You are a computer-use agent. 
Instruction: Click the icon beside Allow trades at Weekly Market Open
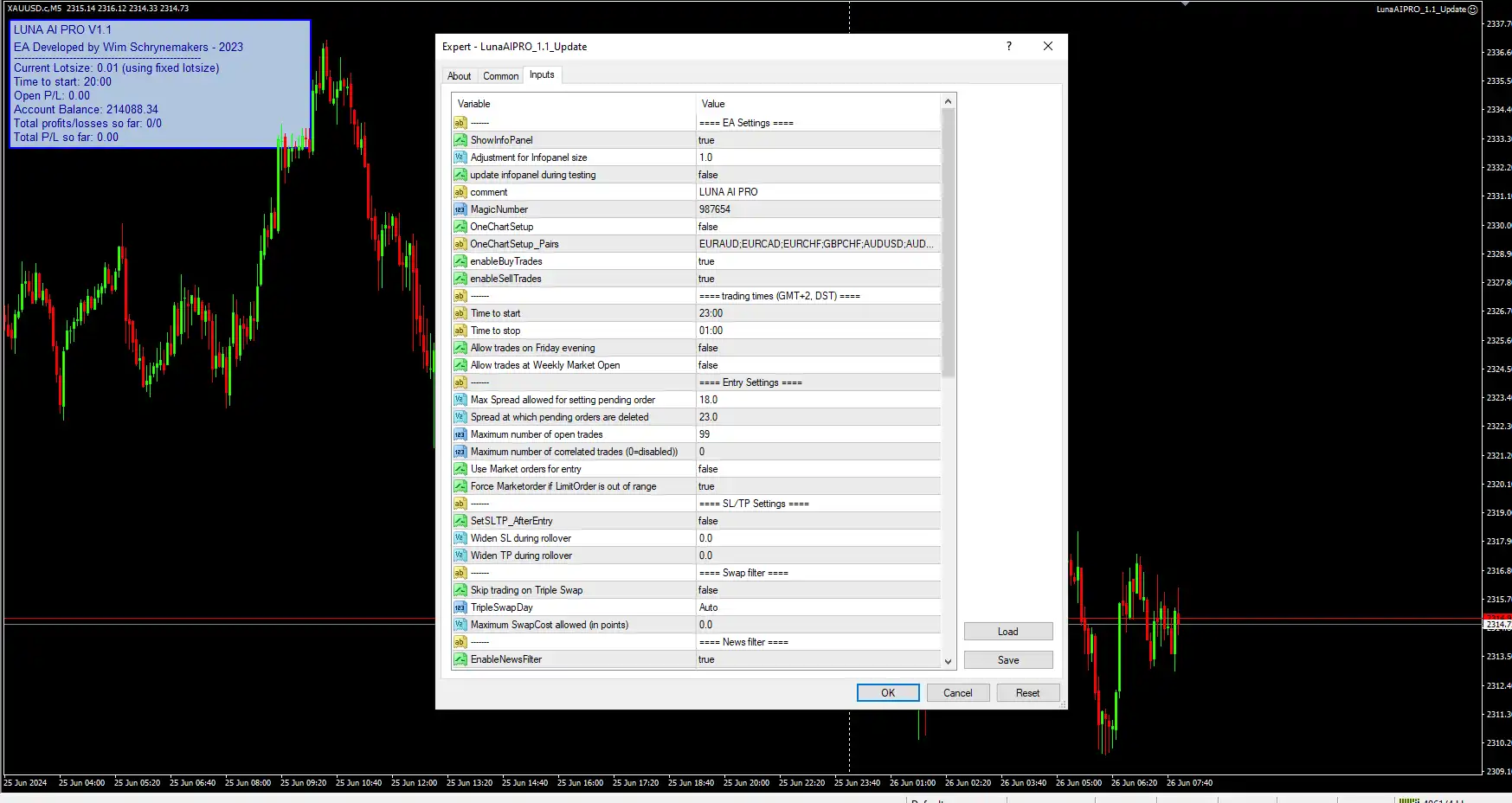[460, 365]
